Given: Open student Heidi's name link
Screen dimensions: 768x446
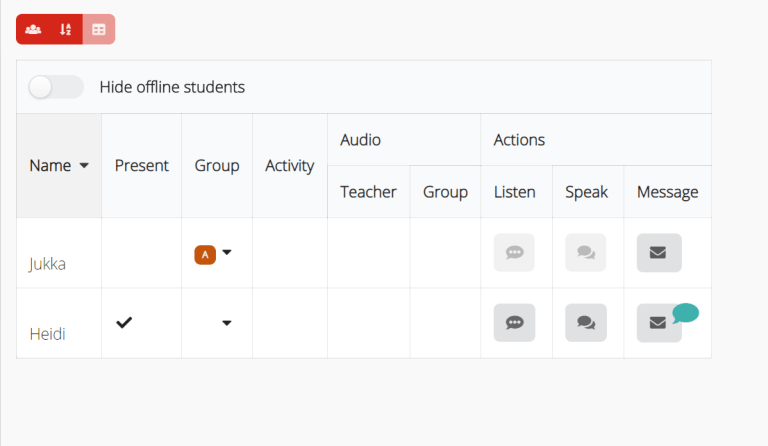Looking at the screenshot, I should click(x=47, y=334).
